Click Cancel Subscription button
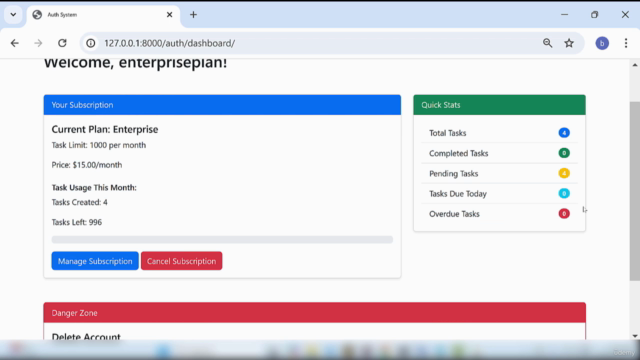This screenshot has height=360, width=640. point(182,261)
